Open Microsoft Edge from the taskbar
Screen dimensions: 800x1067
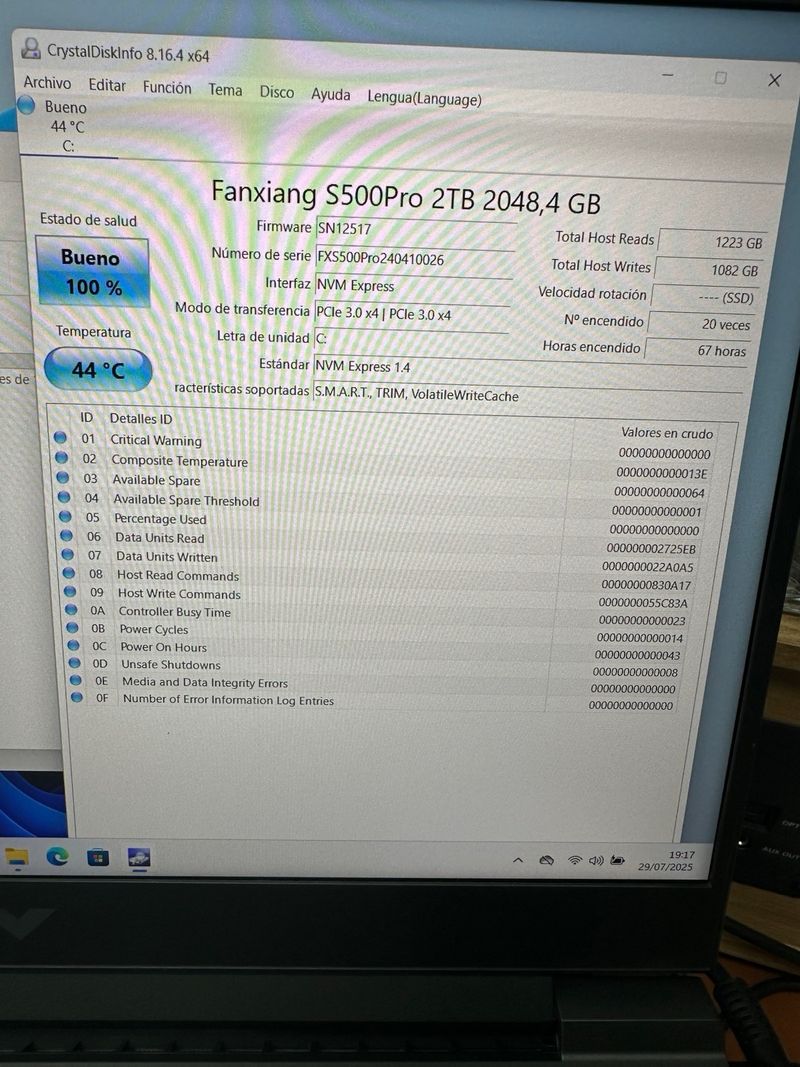[57, 857]
